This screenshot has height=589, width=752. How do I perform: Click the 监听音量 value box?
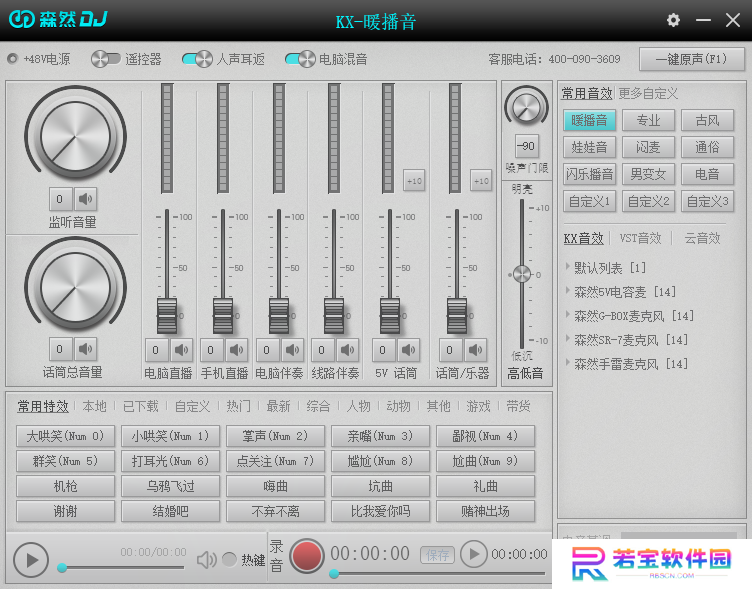[60, 199]
